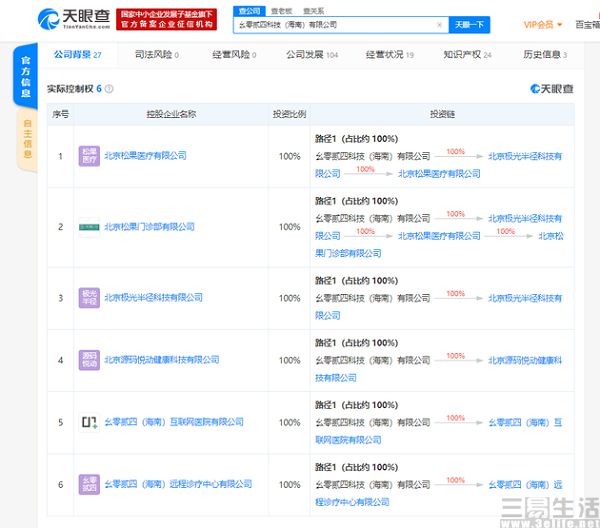Select the 自主信息 side tab
Image resolution: width=600 pixels, height=528 pixels.
click(27, 138)
